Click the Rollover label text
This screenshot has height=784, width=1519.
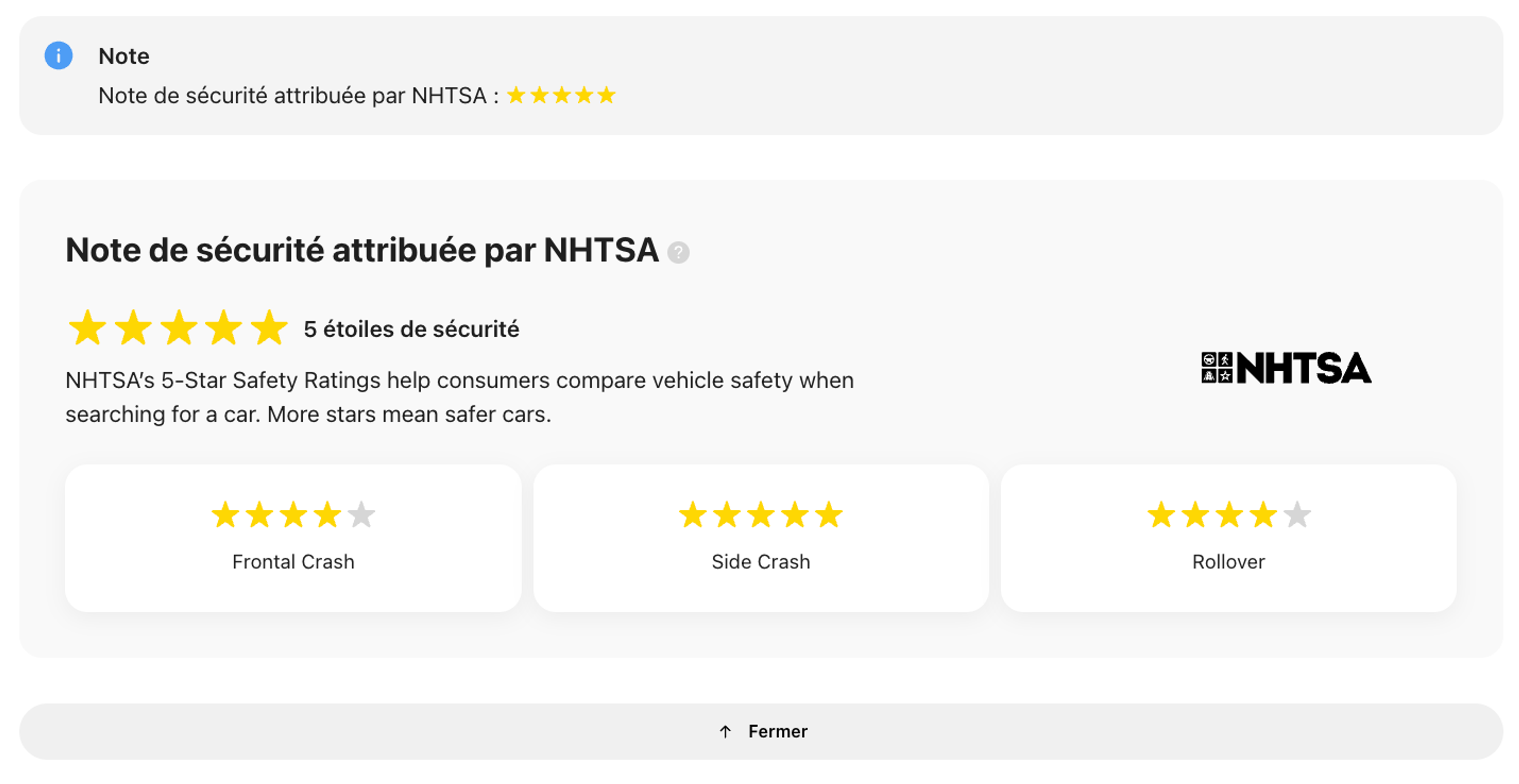pos(1228,562)
